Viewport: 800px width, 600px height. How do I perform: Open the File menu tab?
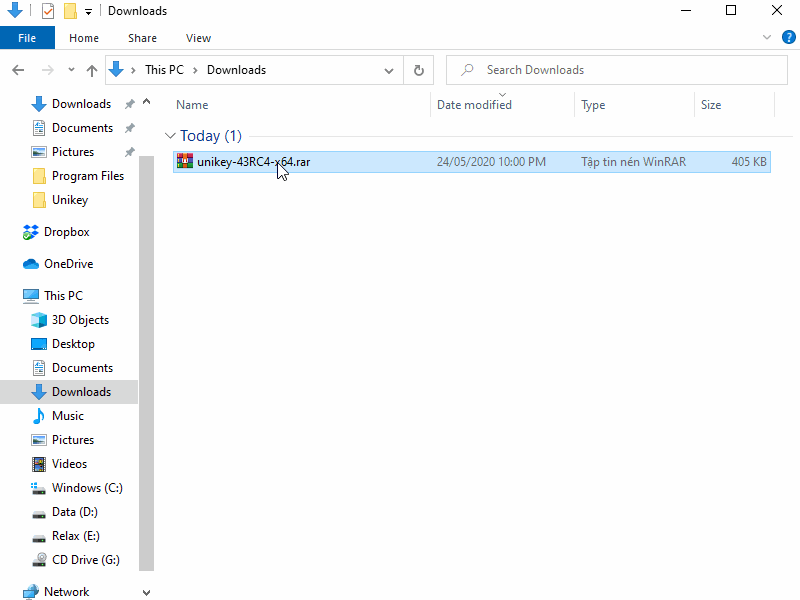click(x=27, y=38)
